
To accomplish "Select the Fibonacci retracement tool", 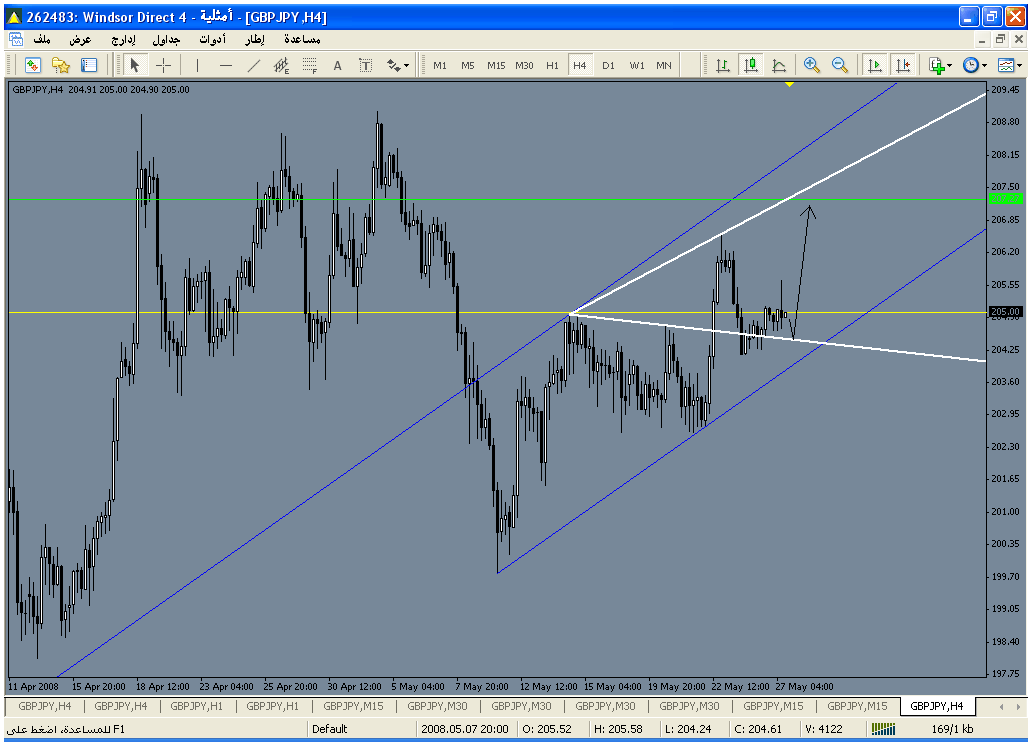I will 309,65.
